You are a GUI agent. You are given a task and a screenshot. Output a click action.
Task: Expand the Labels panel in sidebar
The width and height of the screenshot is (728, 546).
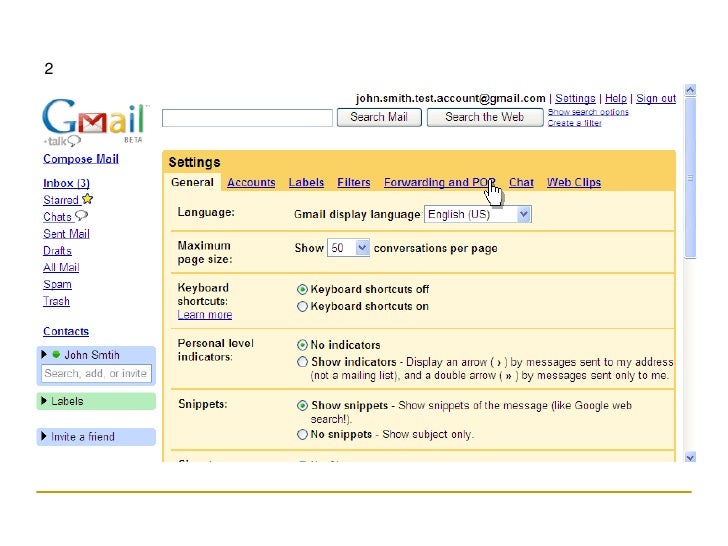tap(44, 401)
